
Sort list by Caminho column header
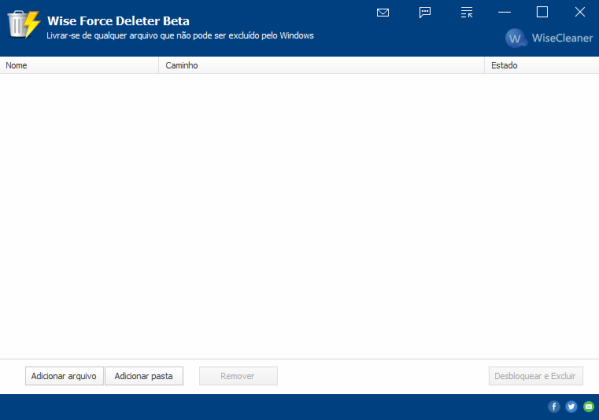pos(321,65)
